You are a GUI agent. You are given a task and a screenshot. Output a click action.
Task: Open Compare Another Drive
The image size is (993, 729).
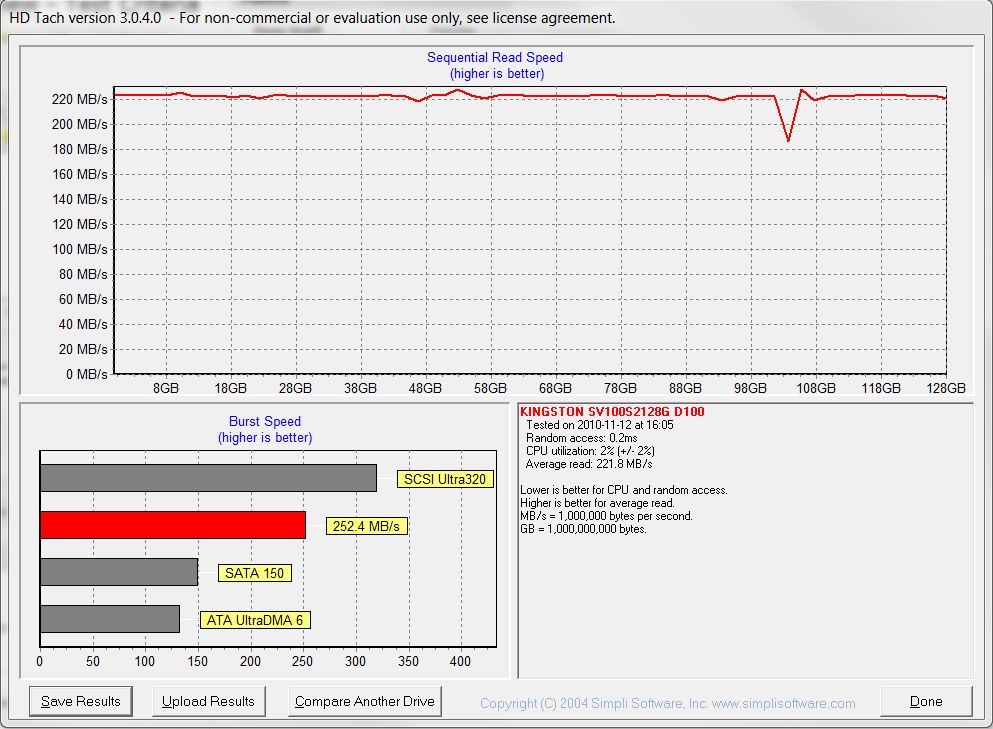coord(365,701)
